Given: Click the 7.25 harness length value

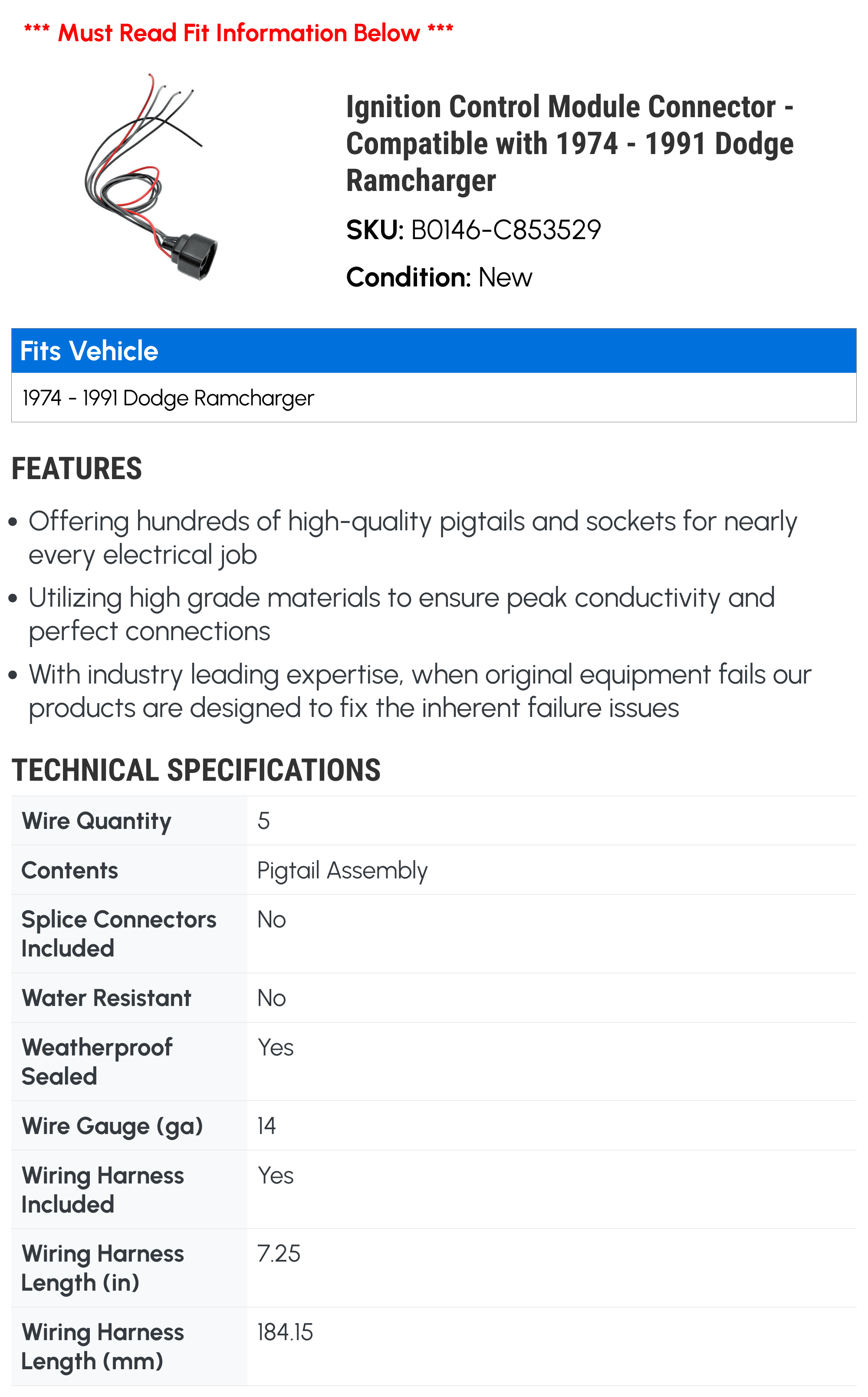Looking at the screenshot, I should click(279, 1254).
